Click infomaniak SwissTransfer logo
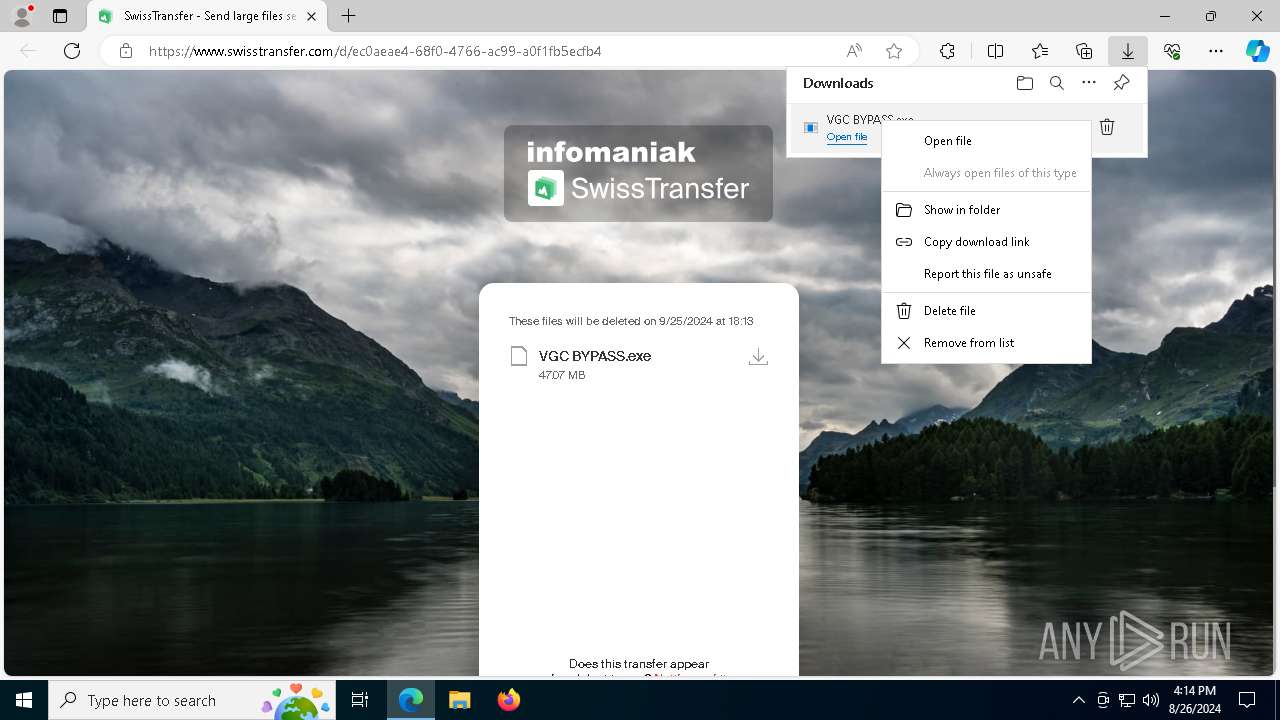 [x=638, y=173]
